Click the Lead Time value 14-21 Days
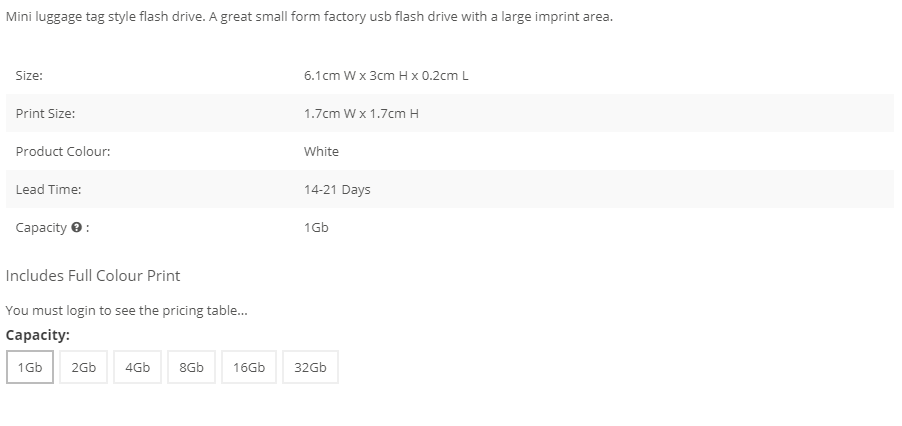 pos(337,190)
